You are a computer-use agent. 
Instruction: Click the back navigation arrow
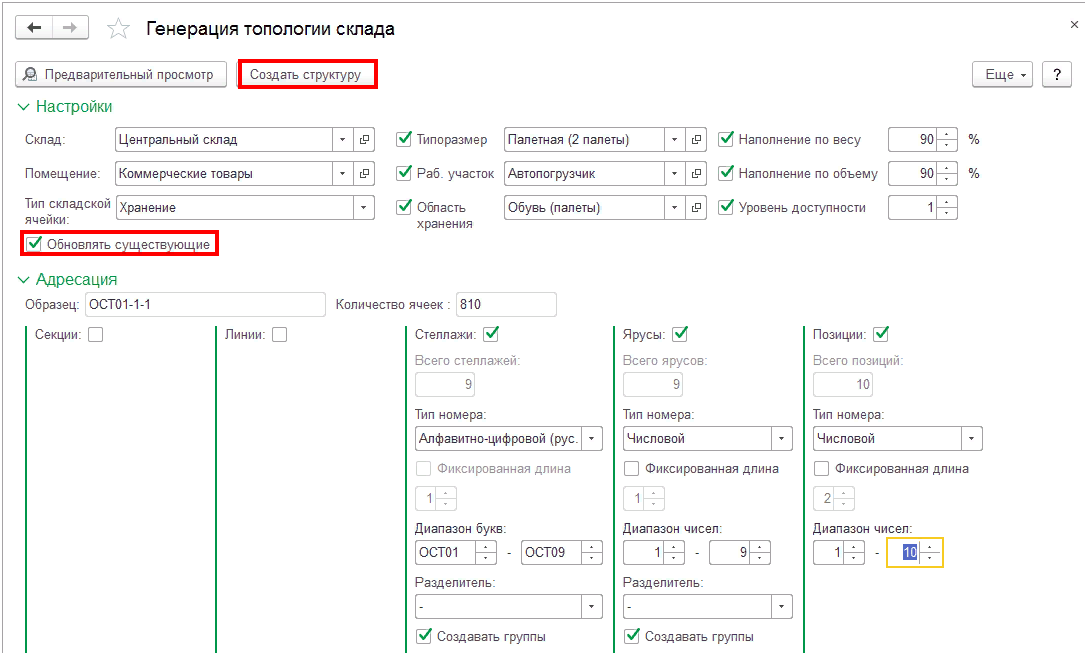pyautogui.click(x=34, y=28)
